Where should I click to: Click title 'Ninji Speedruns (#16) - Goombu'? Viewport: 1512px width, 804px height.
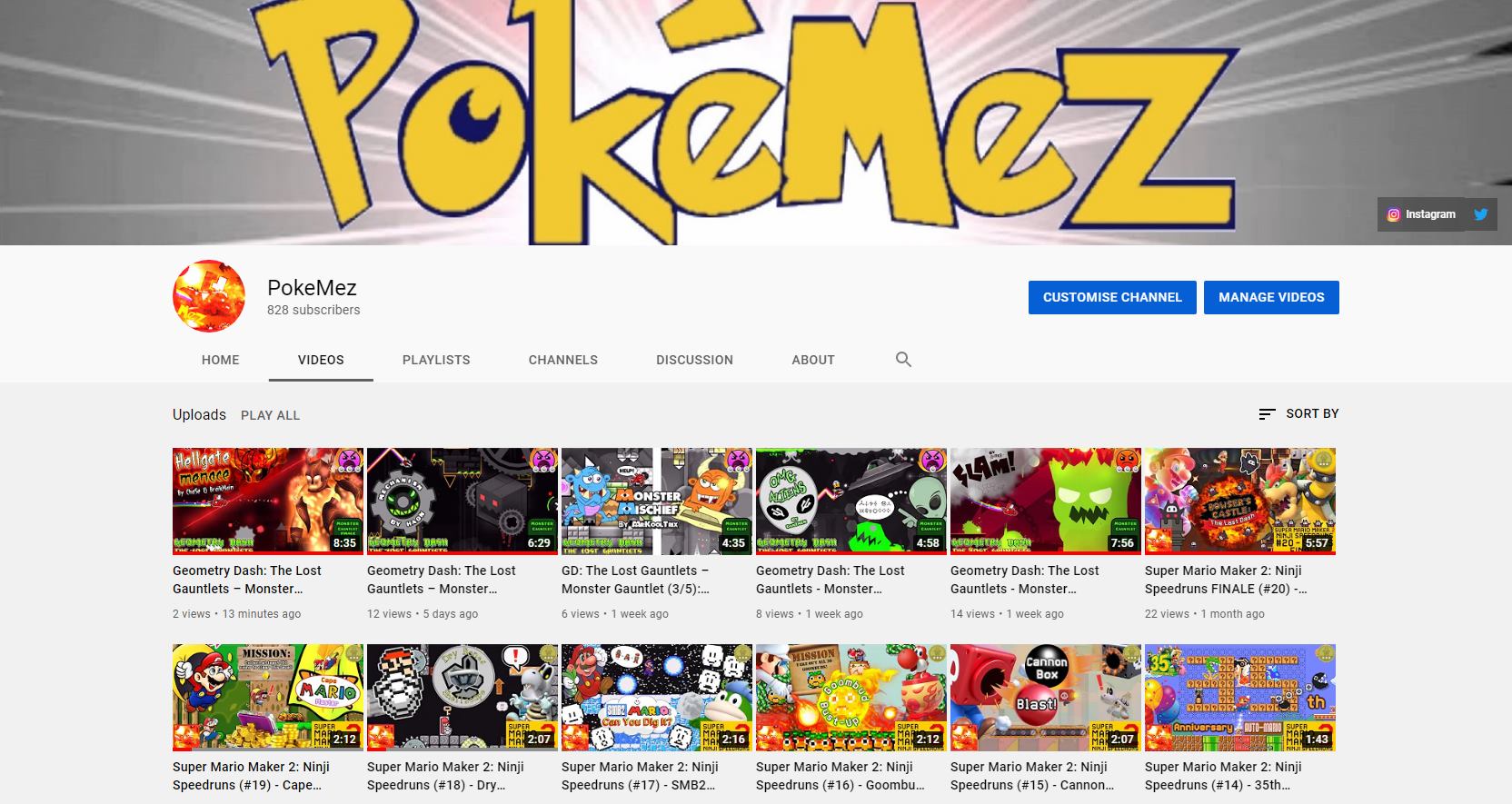pyautogui.click(x=841, y=776)
